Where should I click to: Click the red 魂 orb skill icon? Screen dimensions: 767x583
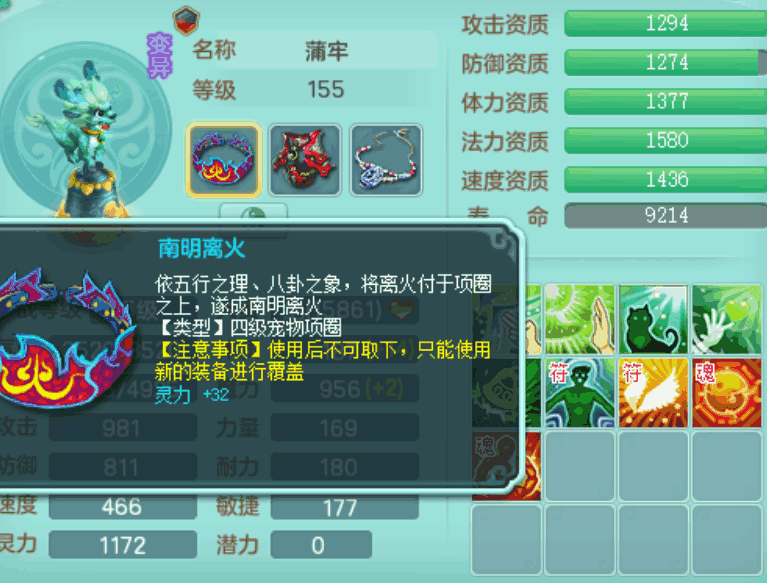[727, 393]
